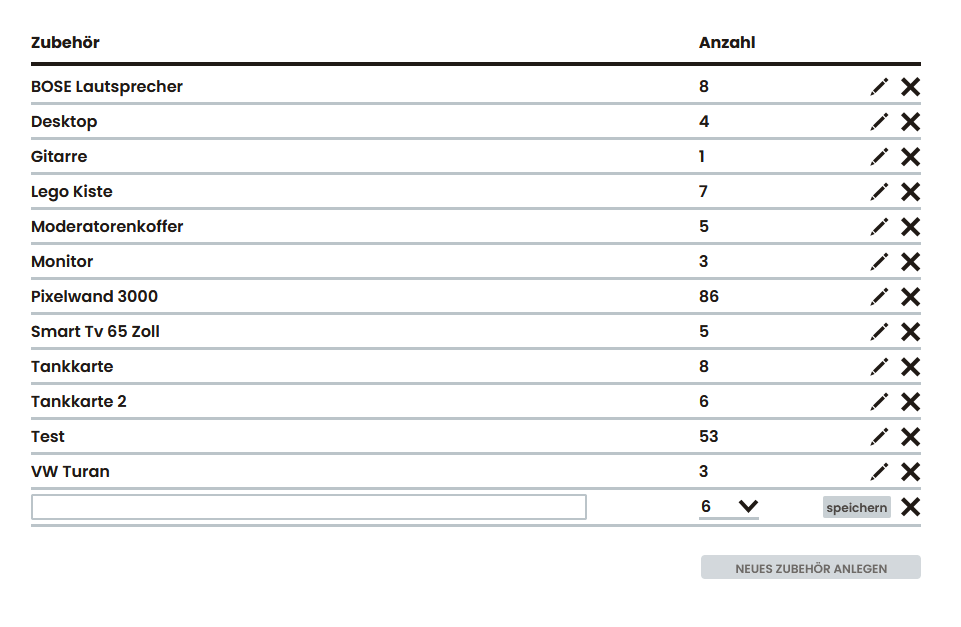Edit the BOSE Lautsprecher entry

click(879, 87)
